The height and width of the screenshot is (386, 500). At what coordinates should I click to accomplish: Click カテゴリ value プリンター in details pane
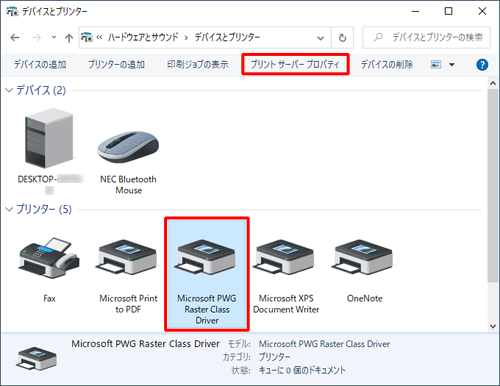tap(275, 357)
